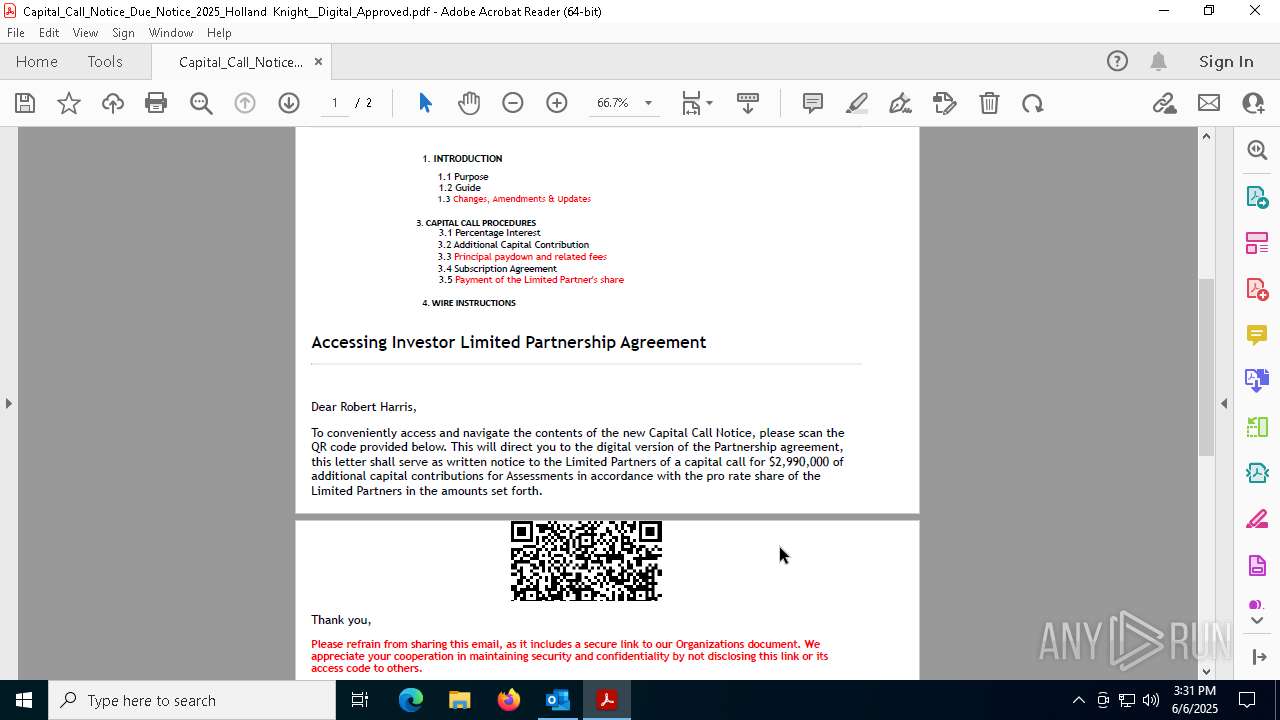Open Organize Pages tool in sidebar
The height and width of the screenshot is (720, 1280).
click(x=1257, y=243)
